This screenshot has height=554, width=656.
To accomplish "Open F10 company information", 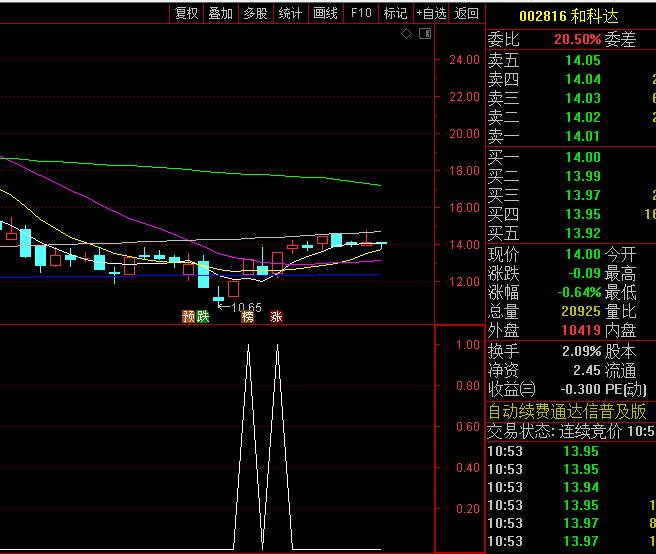I will (361, 13).
